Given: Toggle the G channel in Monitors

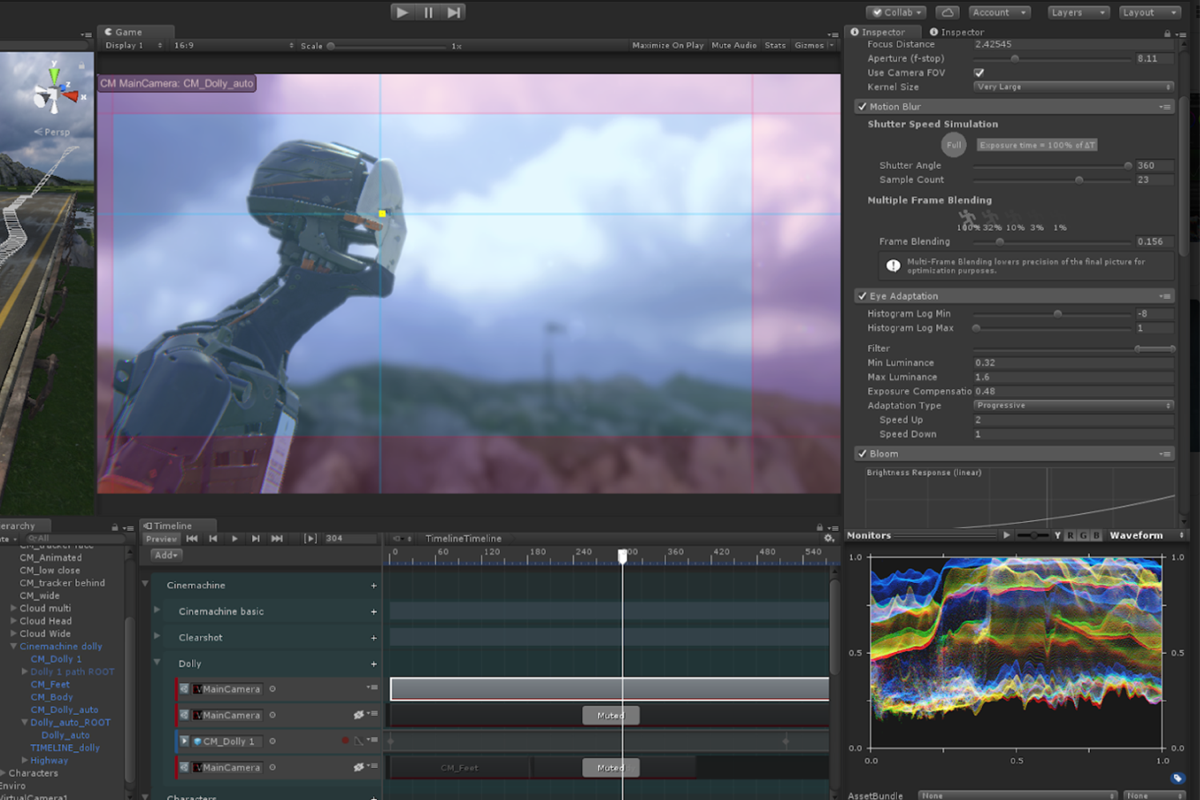Looking at the screenshot, I should click(x=1083, y=536).
